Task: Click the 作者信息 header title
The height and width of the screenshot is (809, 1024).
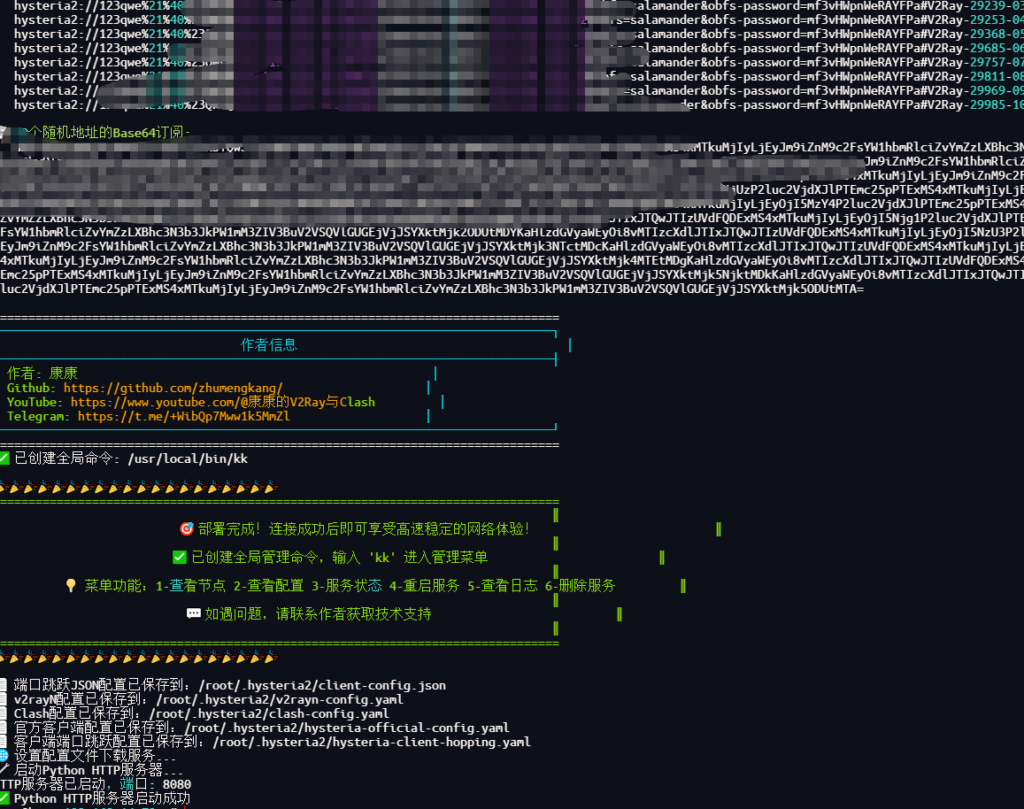Action: tap(269, 345)
